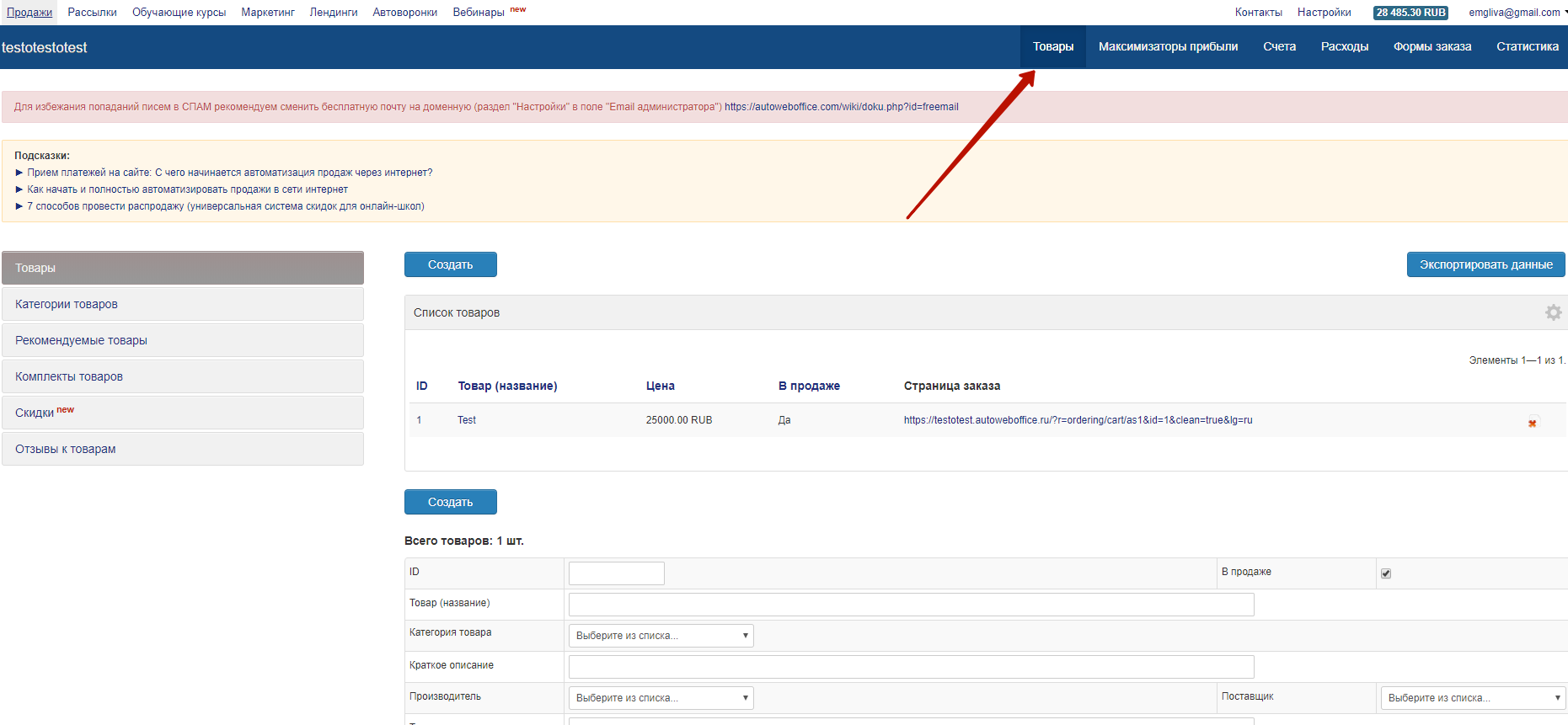Click the ID filter input field
Viewport: 1568px width, 725px height.
coord(616,573)
